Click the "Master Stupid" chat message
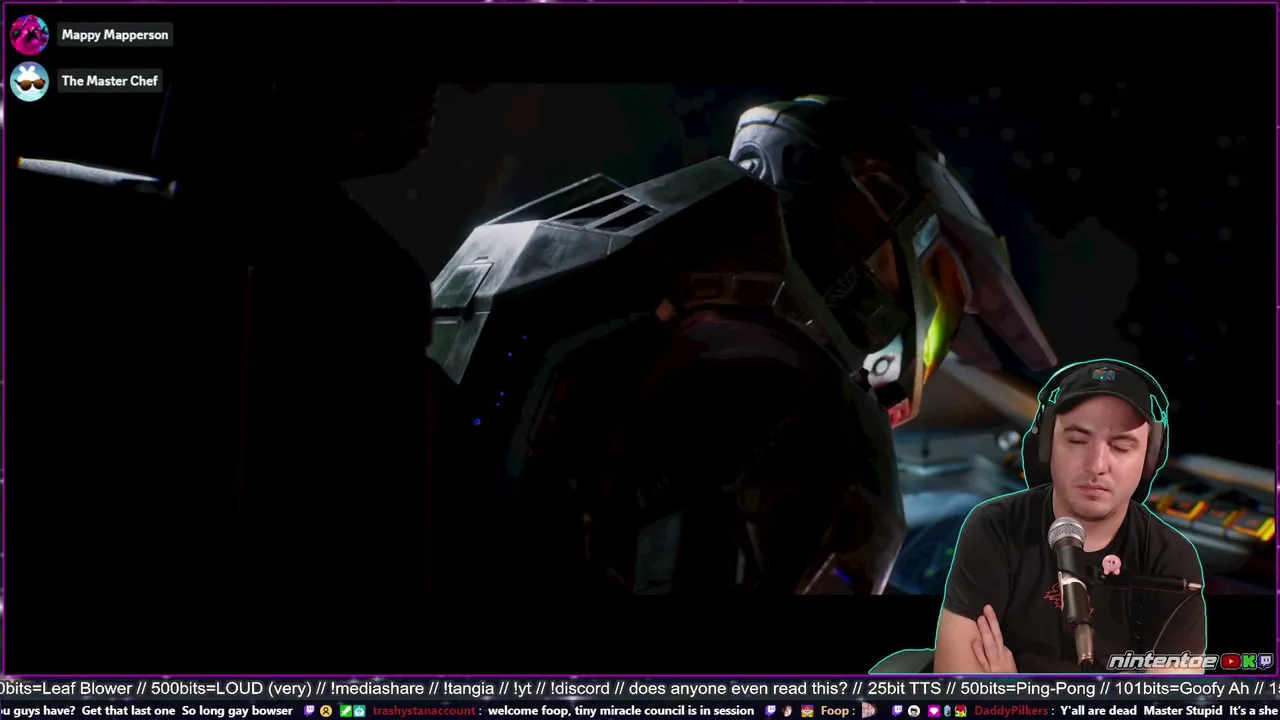This screenshot has height=720, width=1280. [1183, 711]
